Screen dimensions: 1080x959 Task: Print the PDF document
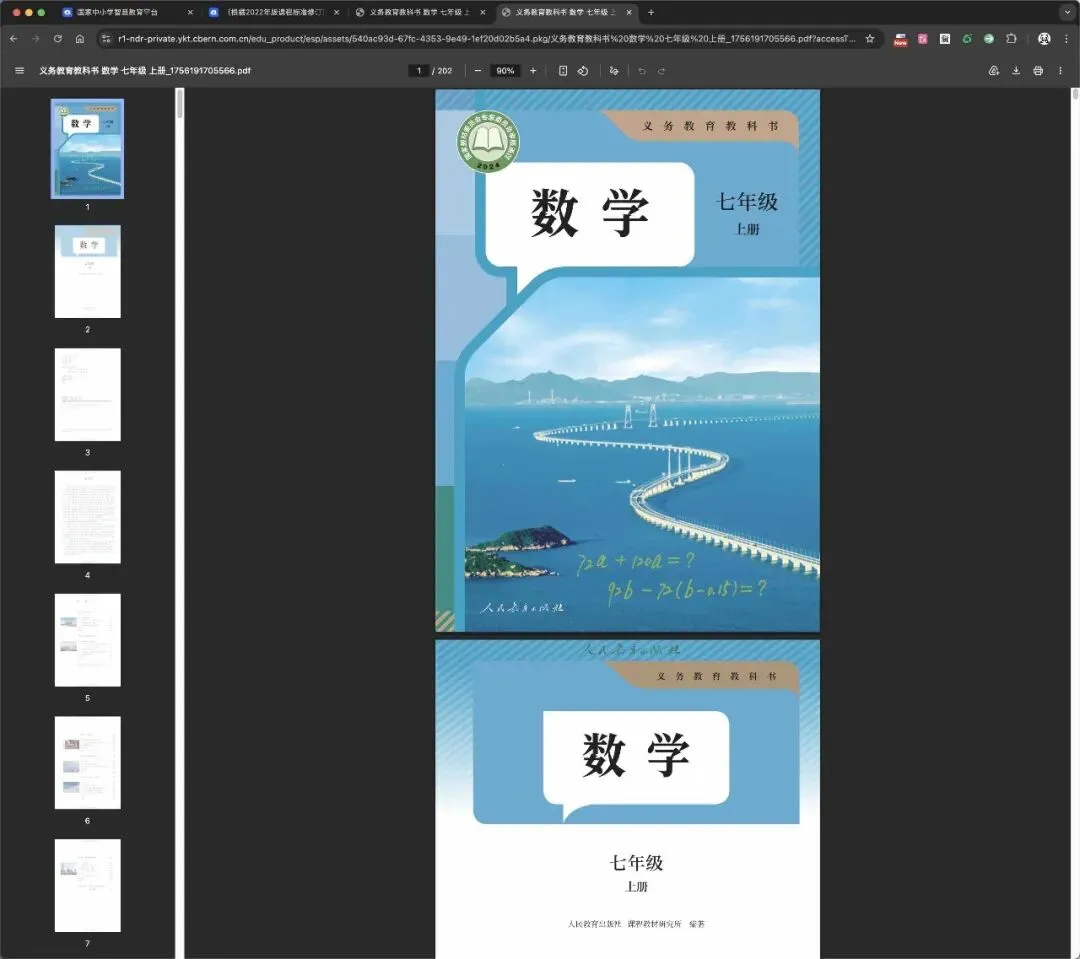point(1038,71)
